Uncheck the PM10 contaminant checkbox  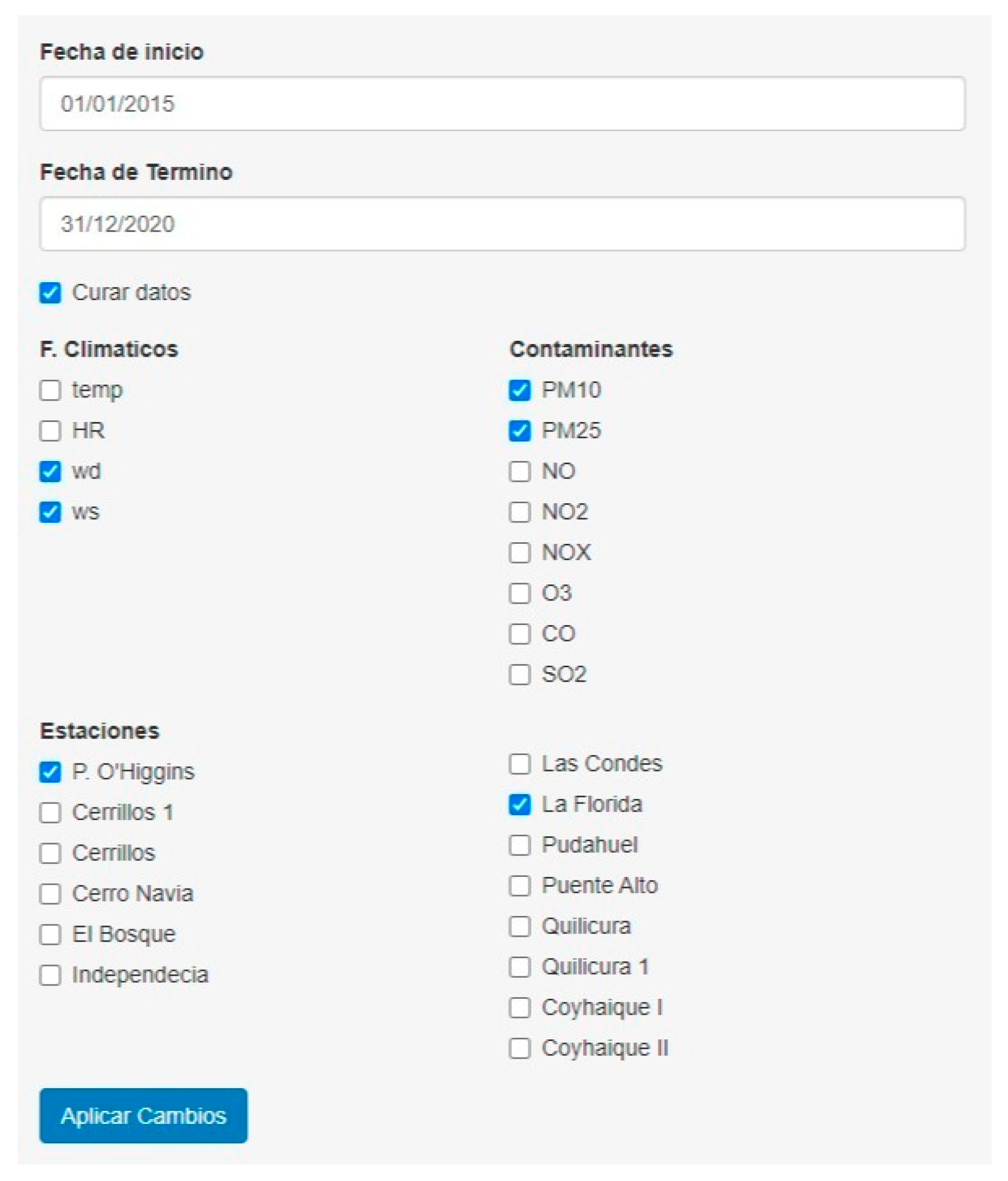point(519,390)
